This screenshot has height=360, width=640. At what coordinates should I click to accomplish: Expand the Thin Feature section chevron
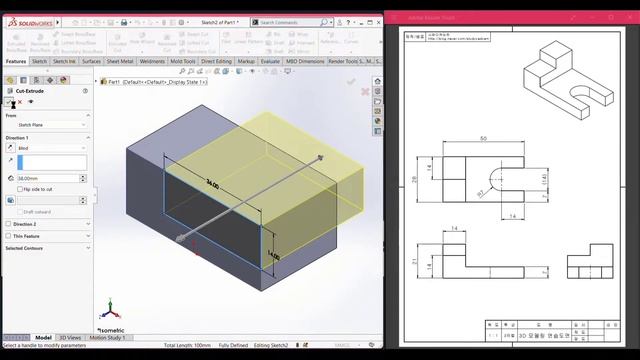[x=88, y=236]
